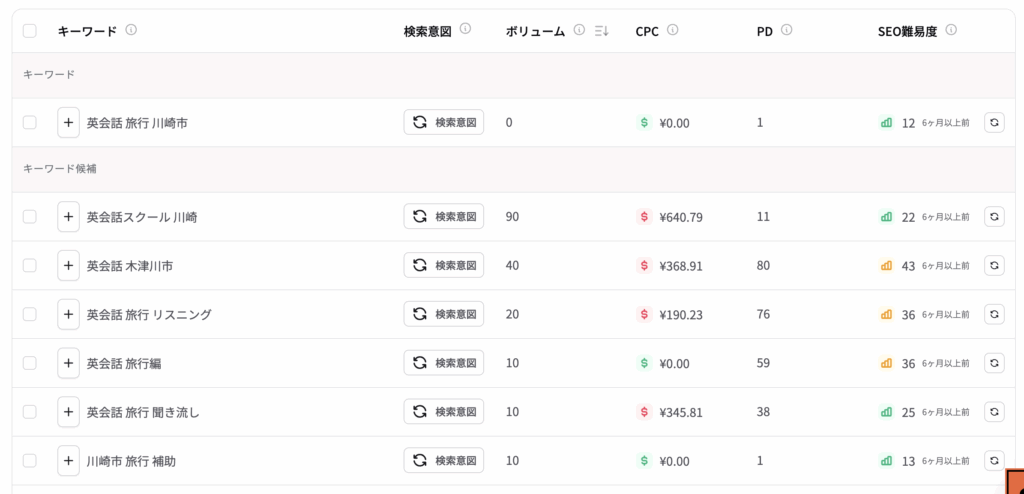This screenshot has width=1024, height=494.
Task: Click the info icon next to PD header
Action: [x=787, y=30]
